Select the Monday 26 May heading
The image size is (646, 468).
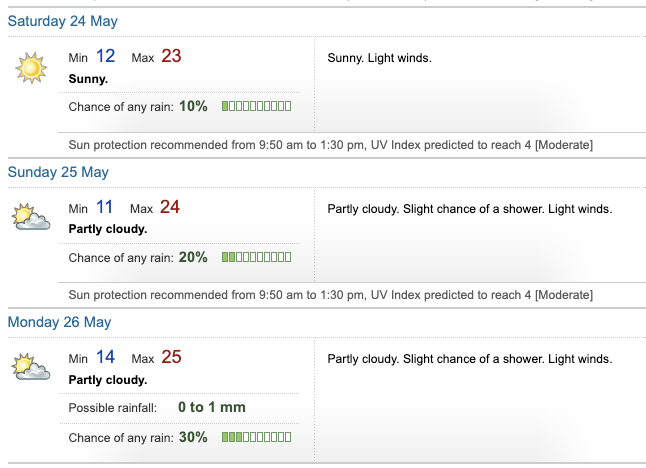pyautogui.click(x=59, y=322)
